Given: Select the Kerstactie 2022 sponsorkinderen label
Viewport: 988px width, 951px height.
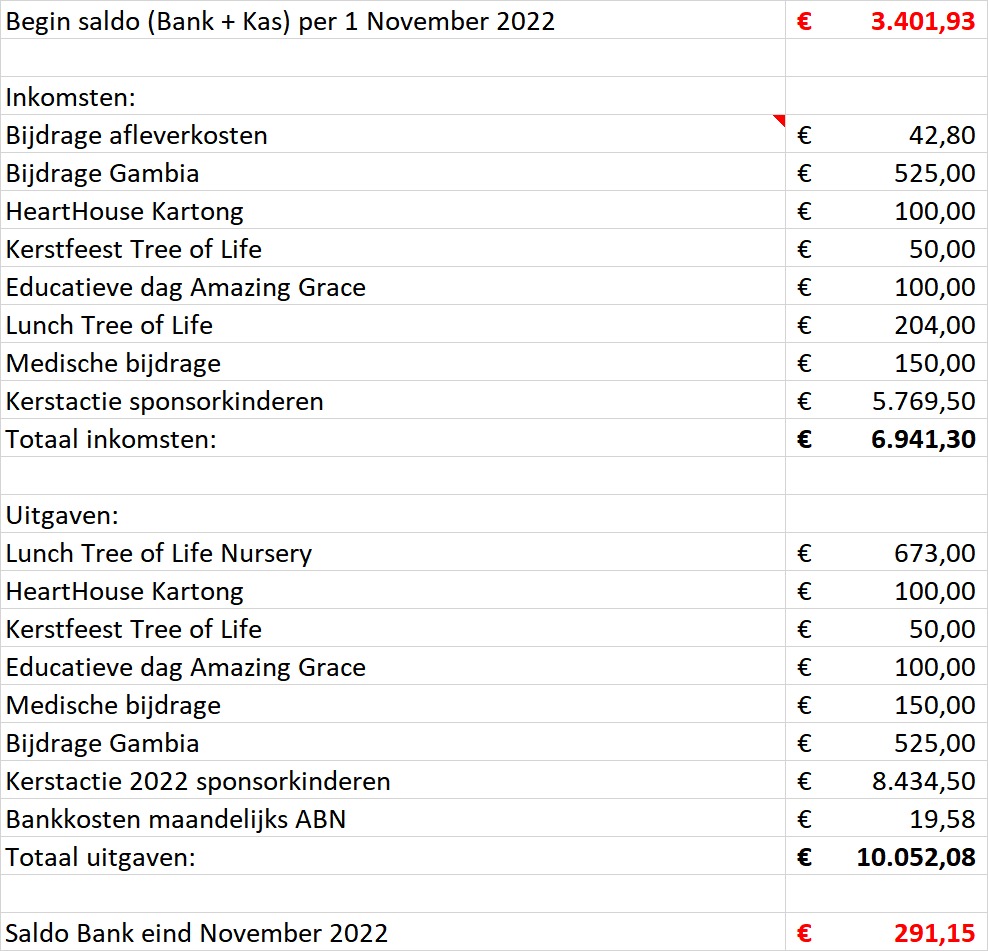Looking at the screenshot, I should click(x=198, y=781).
